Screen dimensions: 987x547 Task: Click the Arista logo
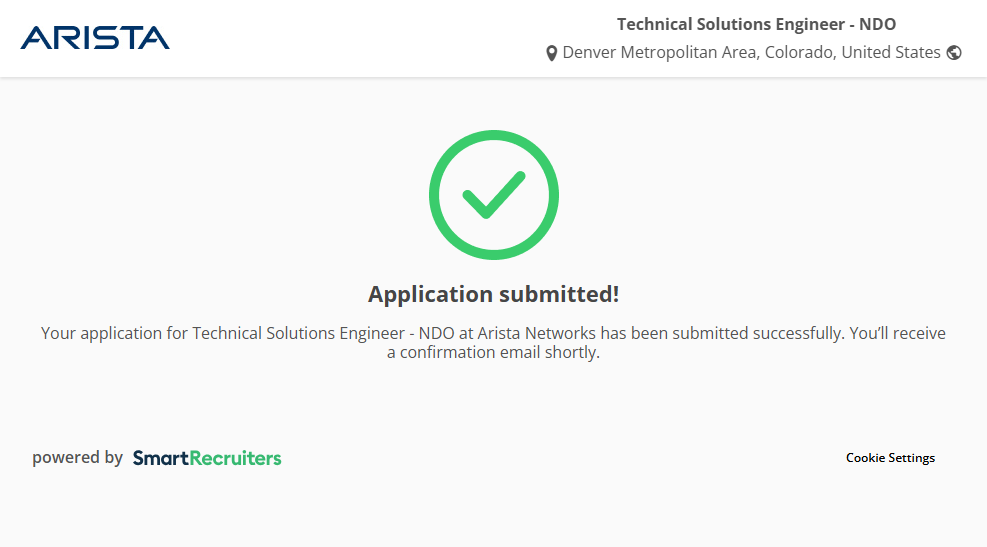click(95, 38)
